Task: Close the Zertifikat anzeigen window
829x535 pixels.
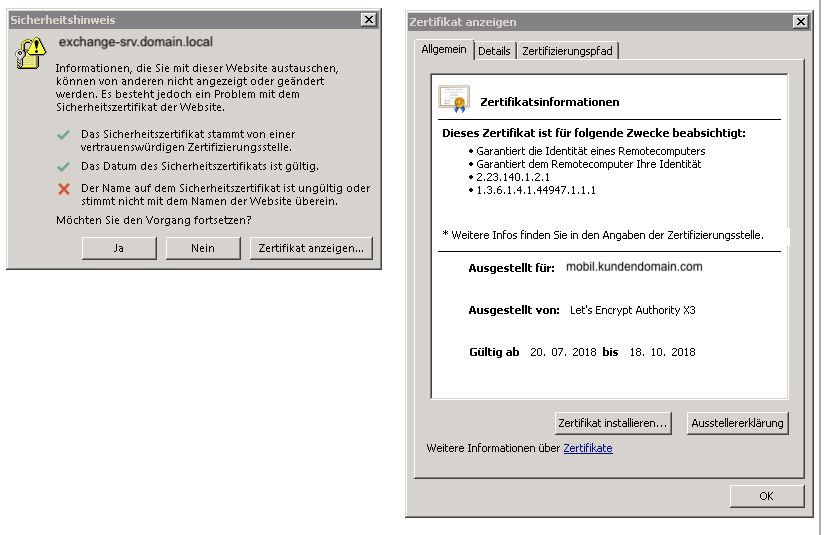Action: pos(800,22)
